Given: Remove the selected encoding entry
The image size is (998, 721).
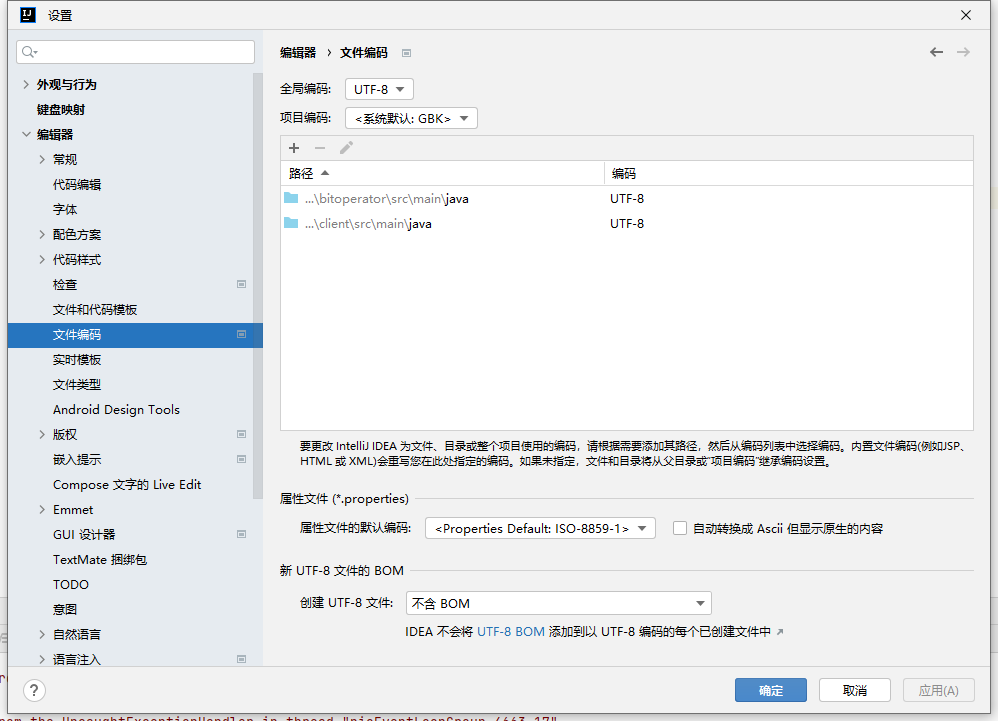Looking at the screenshot, I should point(318,148).
